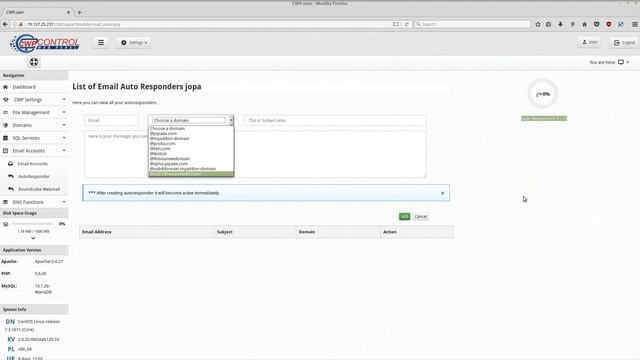
Task: Click the disk space usage progress bar
Action: tap(32, 224)
